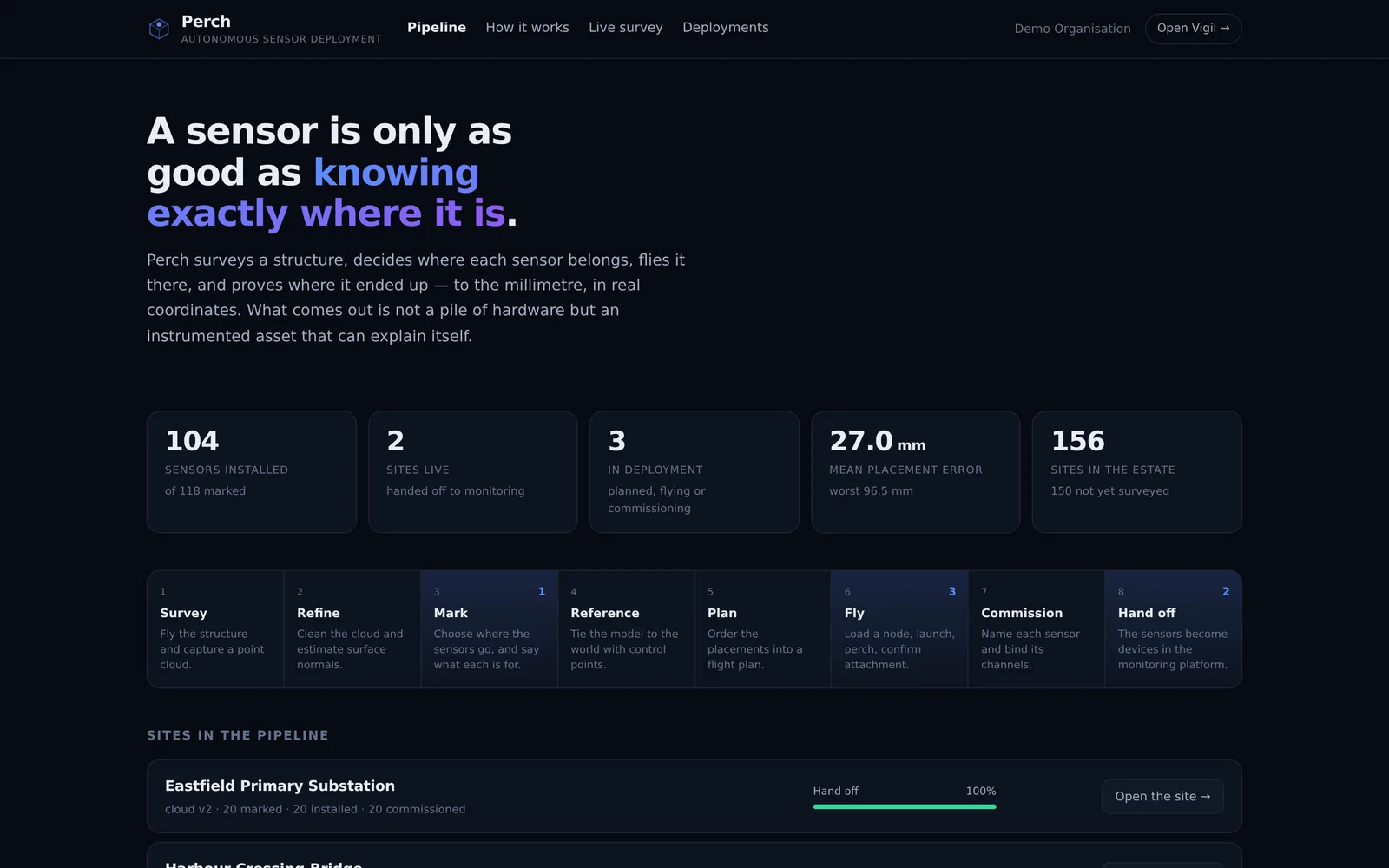Go to How it works page

click(527, 28)
